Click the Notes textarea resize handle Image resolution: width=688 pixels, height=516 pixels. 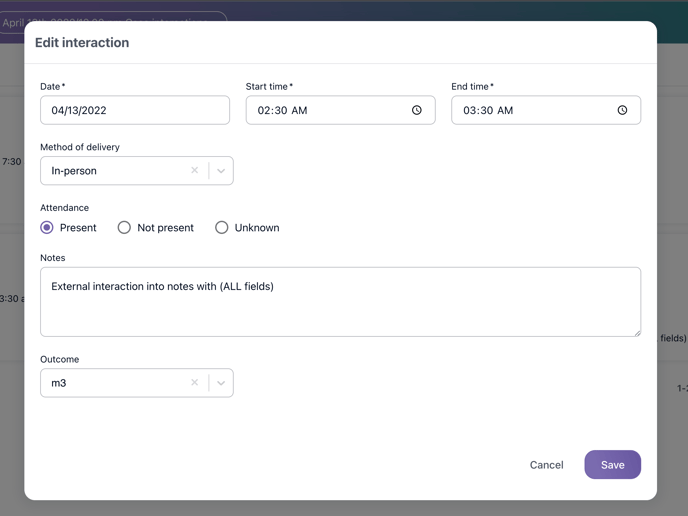click(636, 332)
